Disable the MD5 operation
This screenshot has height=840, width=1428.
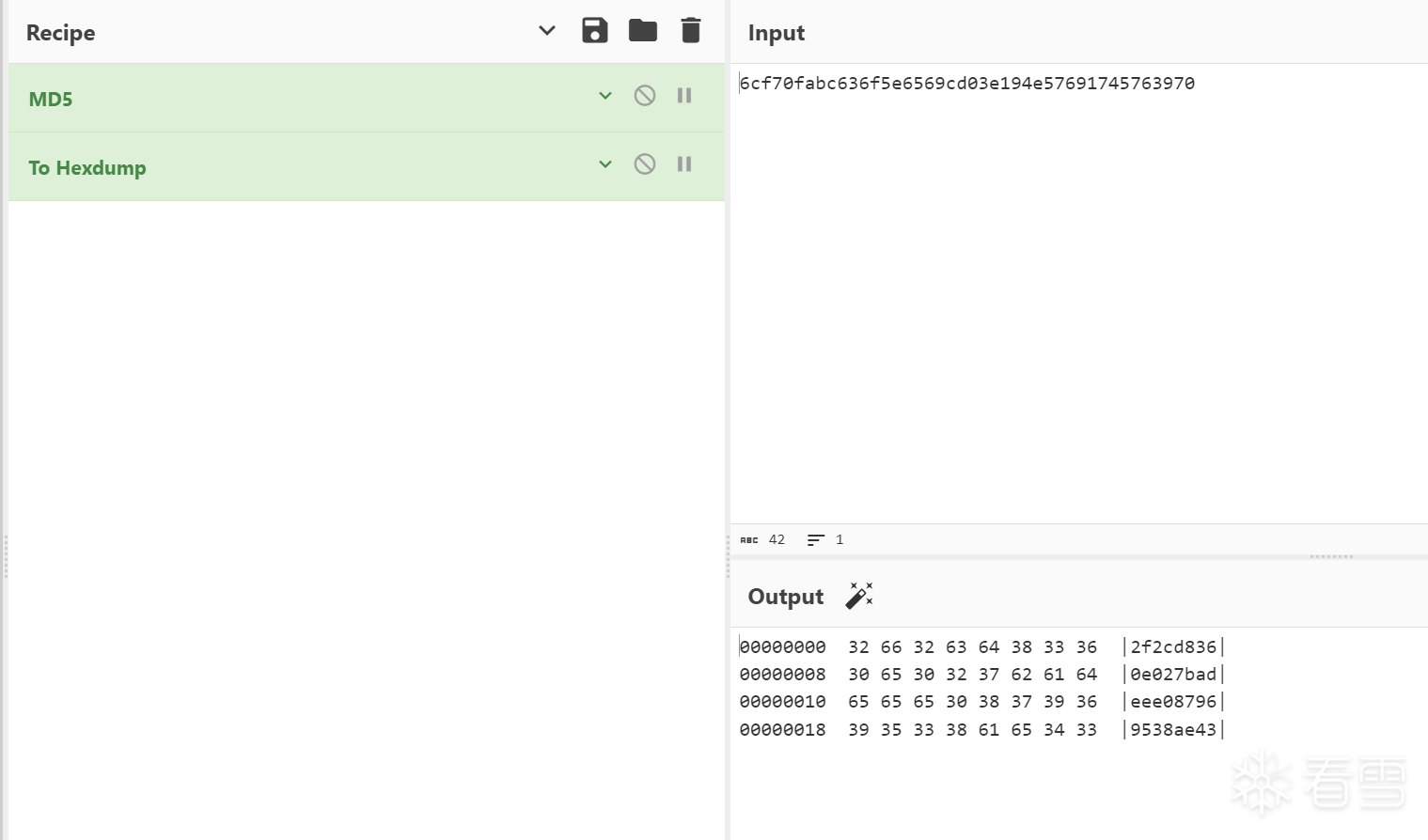[x=645, y=96]
